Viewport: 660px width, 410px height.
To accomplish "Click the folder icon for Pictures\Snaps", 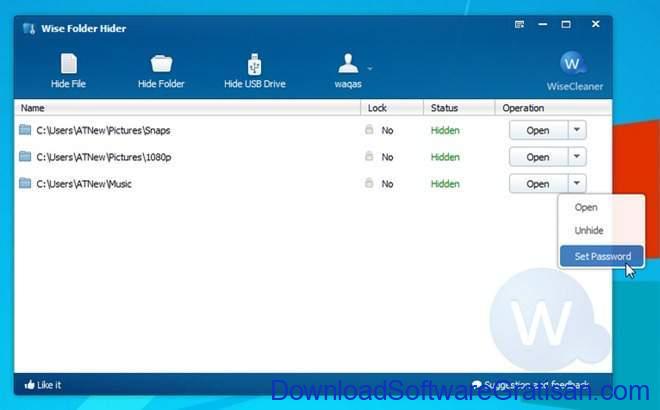I will [25, 130].
